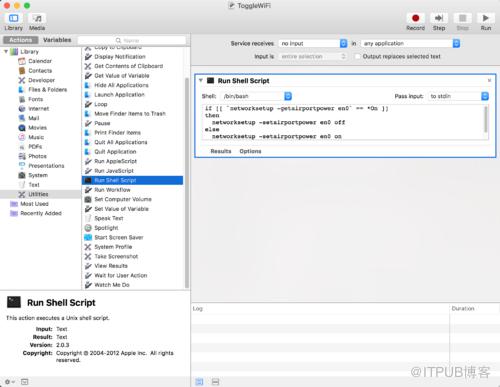The height and width of the screenshot is (387, 500).
Task: Show the variables view icon below log
Action: [x=215, y=382]
